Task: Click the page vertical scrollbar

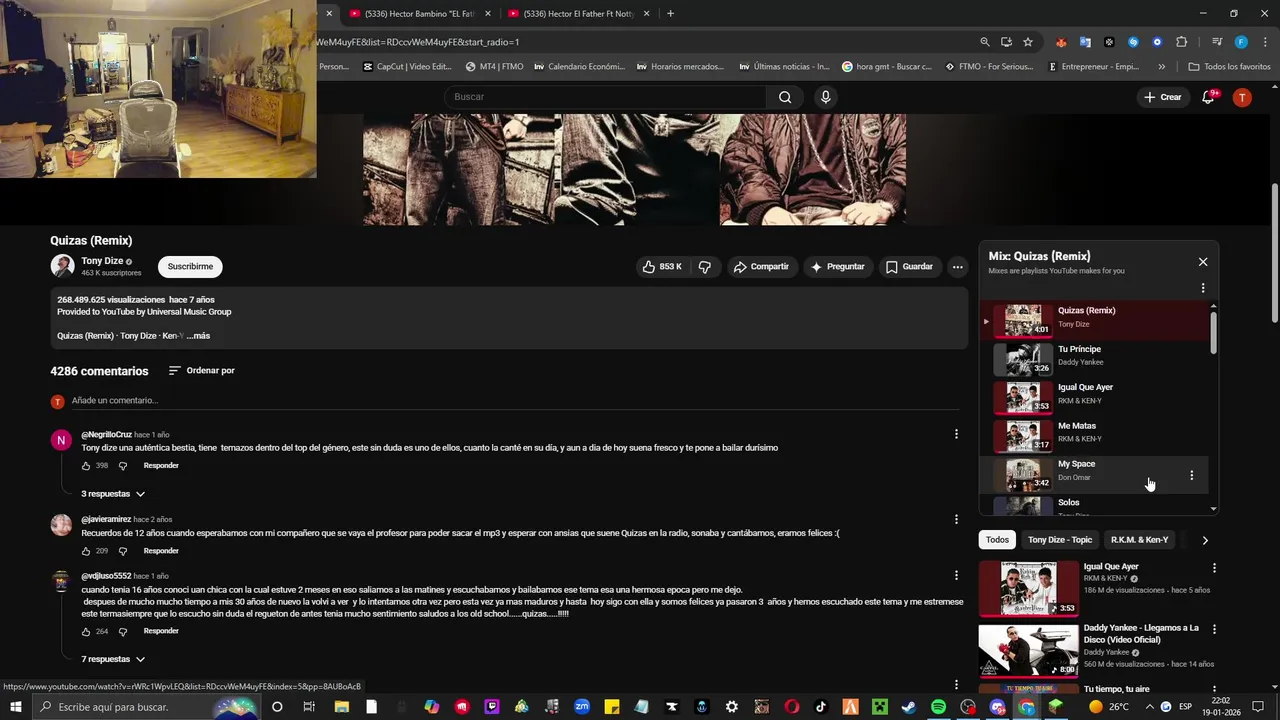Action: click(x=1274, y=253)
